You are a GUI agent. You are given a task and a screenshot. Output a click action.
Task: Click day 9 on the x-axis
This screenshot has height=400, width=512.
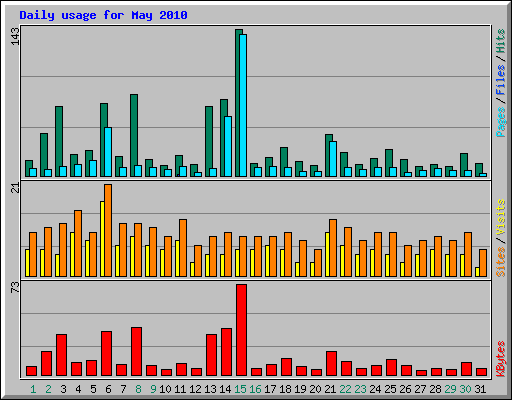coord(153,389)
